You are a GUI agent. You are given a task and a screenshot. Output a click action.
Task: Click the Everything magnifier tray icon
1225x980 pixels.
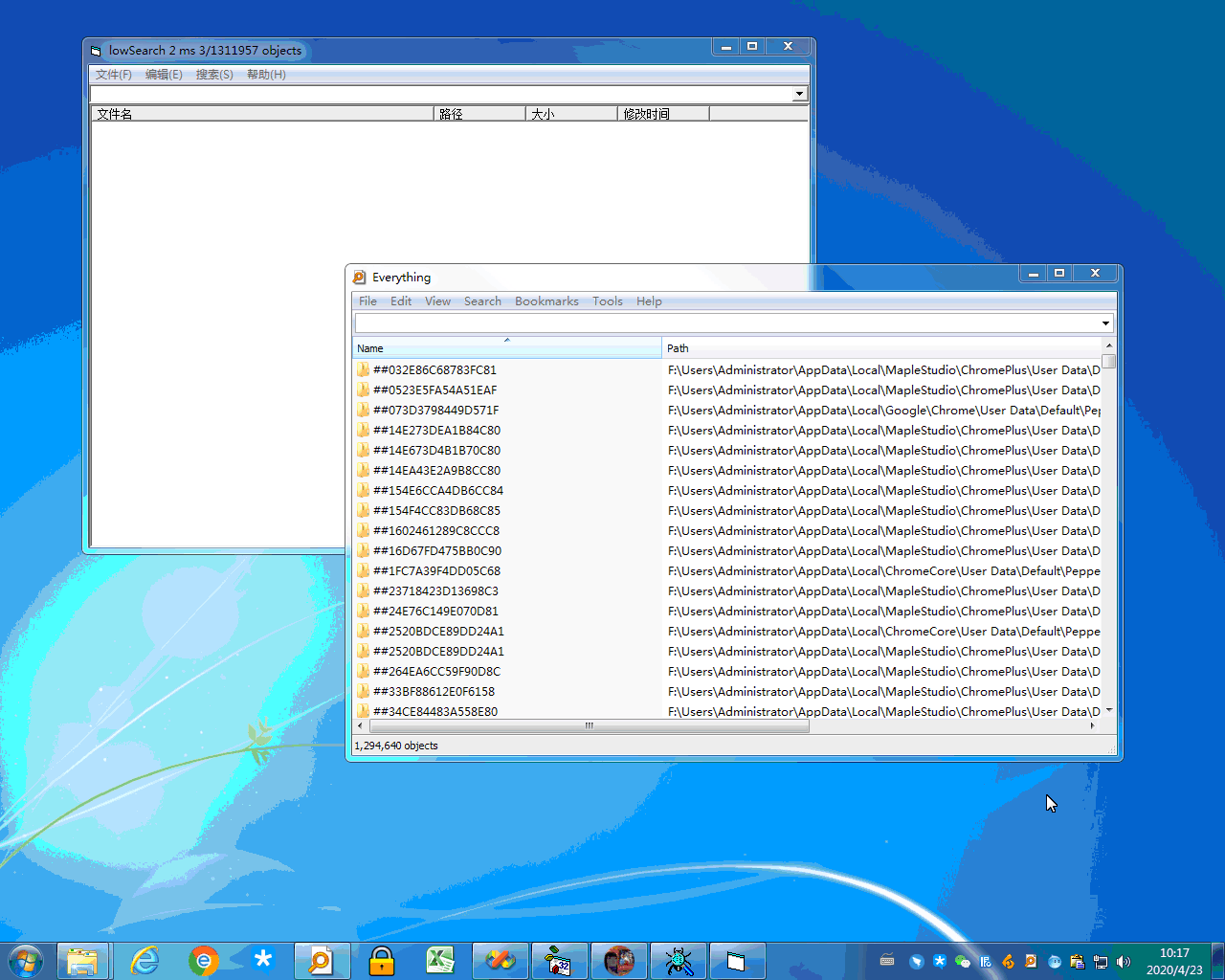click(1031, 962)
